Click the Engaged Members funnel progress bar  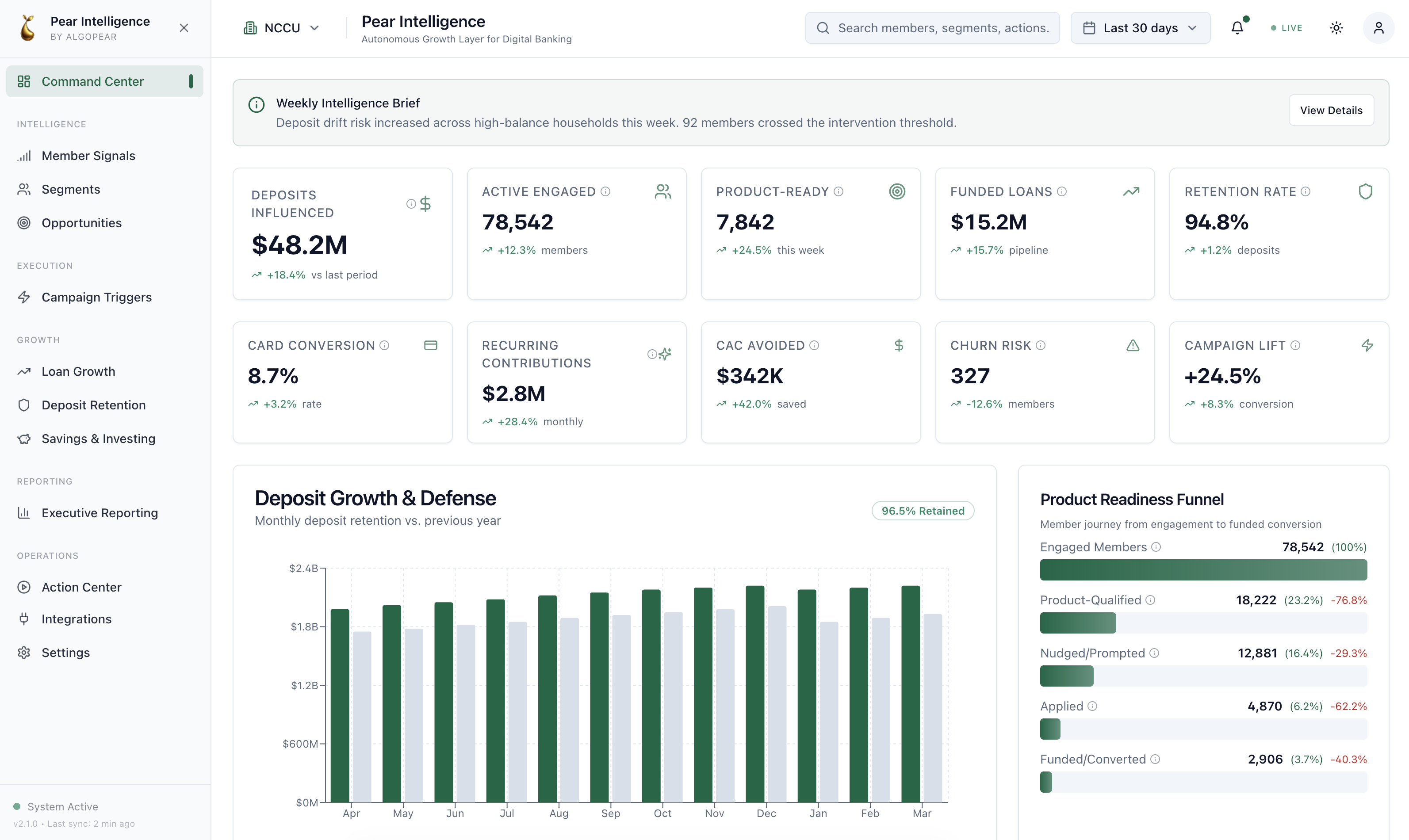[x=1203, y=570]
